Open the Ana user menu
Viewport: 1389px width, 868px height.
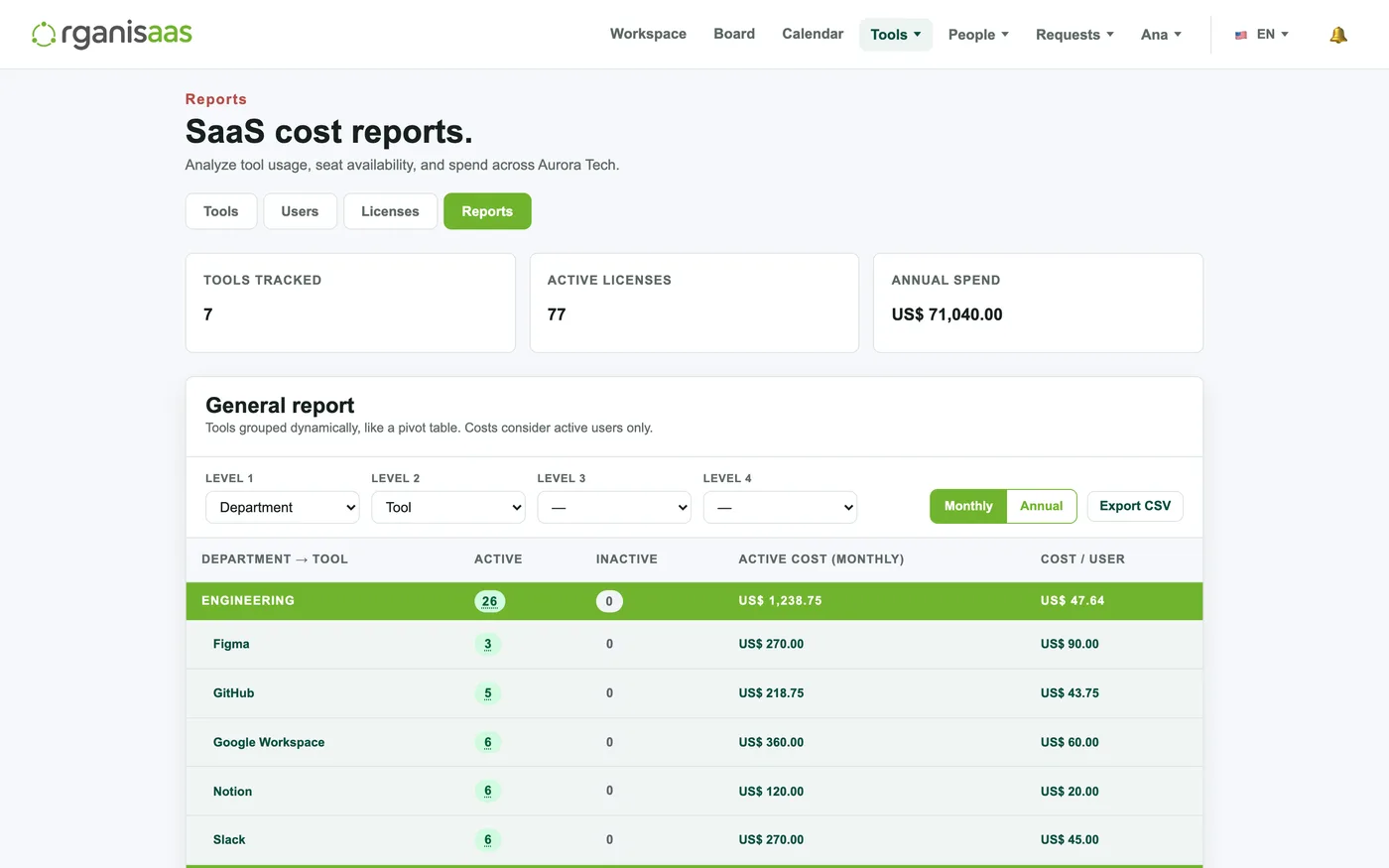point(1161,35)
